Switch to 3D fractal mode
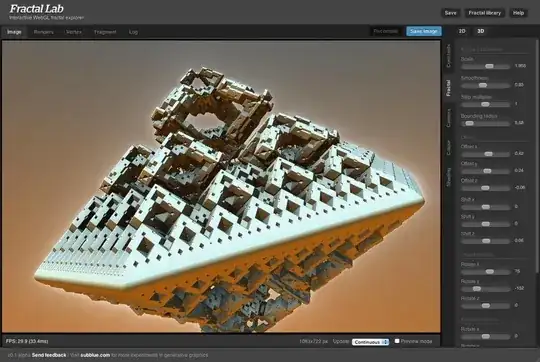This screenshot has height=362, width=540. pyautogui.click(x=481, y=31)
